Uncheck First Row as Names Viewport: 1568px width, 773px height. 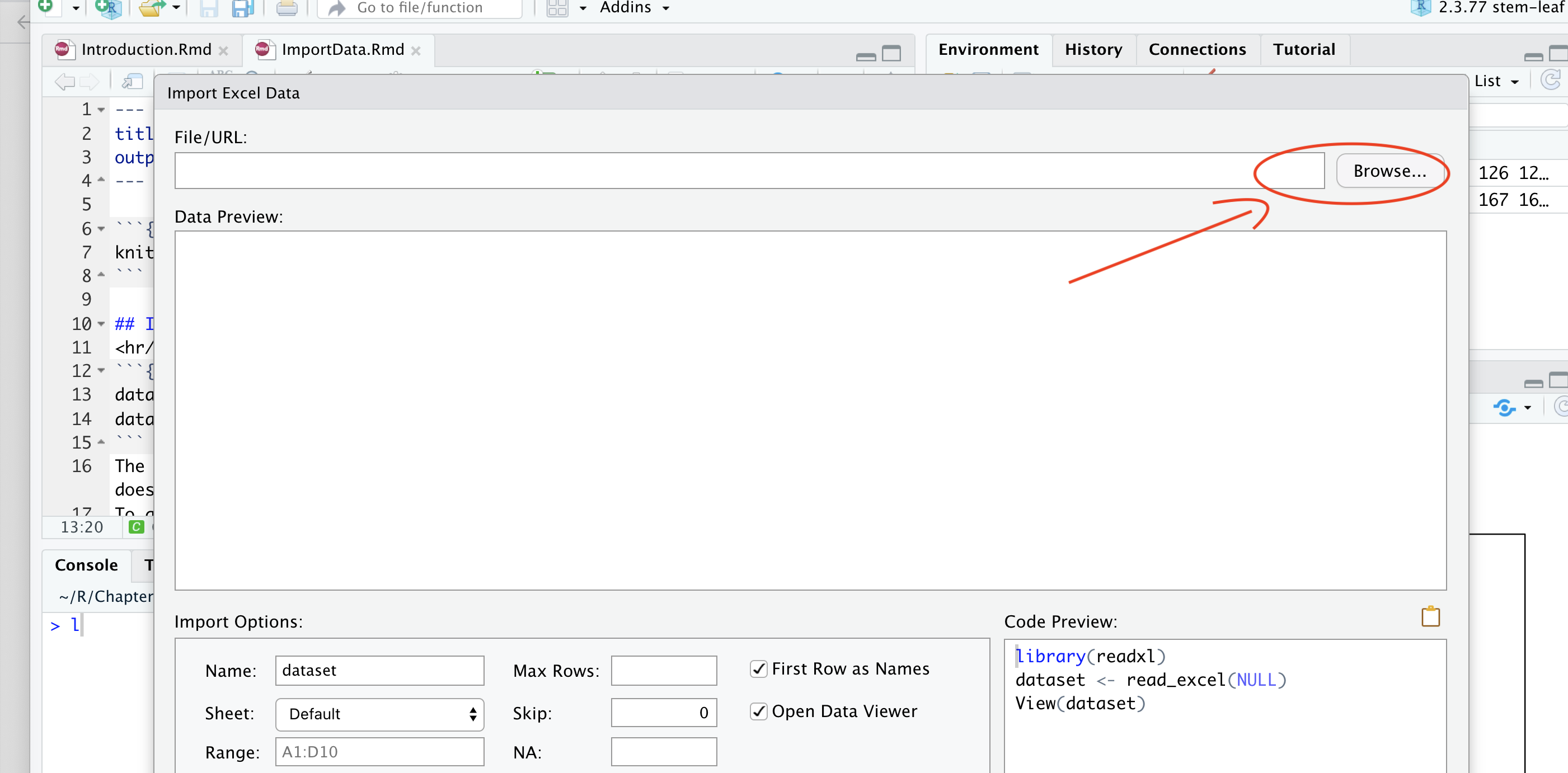coord(758,669)
